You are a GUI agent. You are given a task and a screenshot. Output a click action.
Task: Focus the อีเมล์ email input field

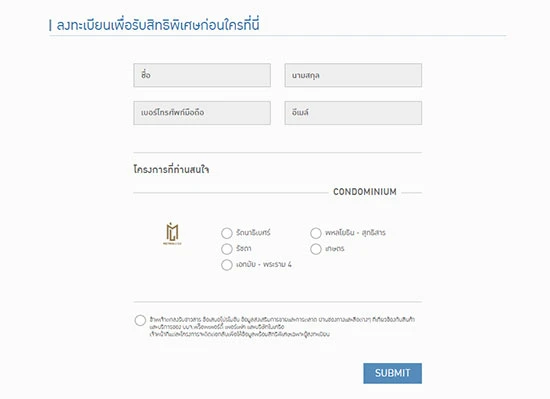(353, 113)
